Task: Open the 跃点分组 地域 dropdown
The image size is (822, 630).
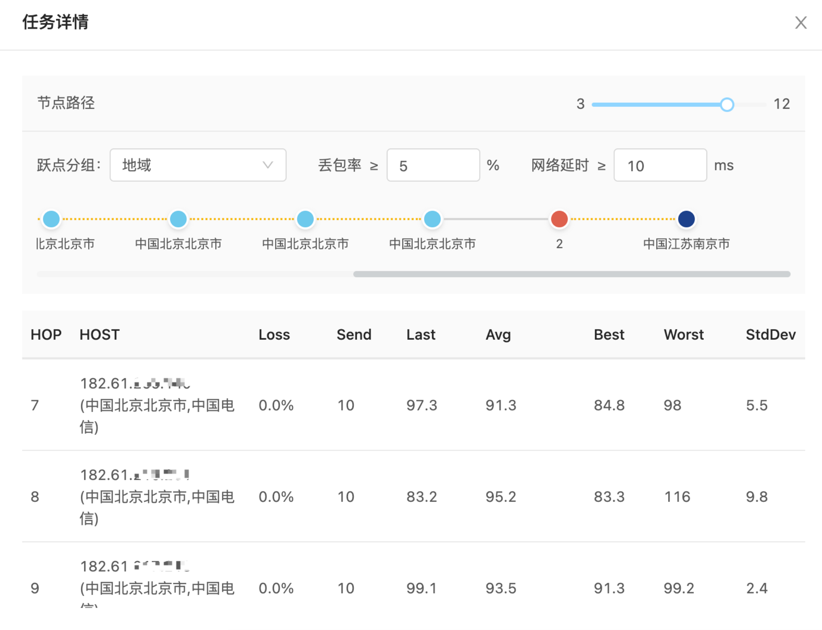Action: coord(197,165)
